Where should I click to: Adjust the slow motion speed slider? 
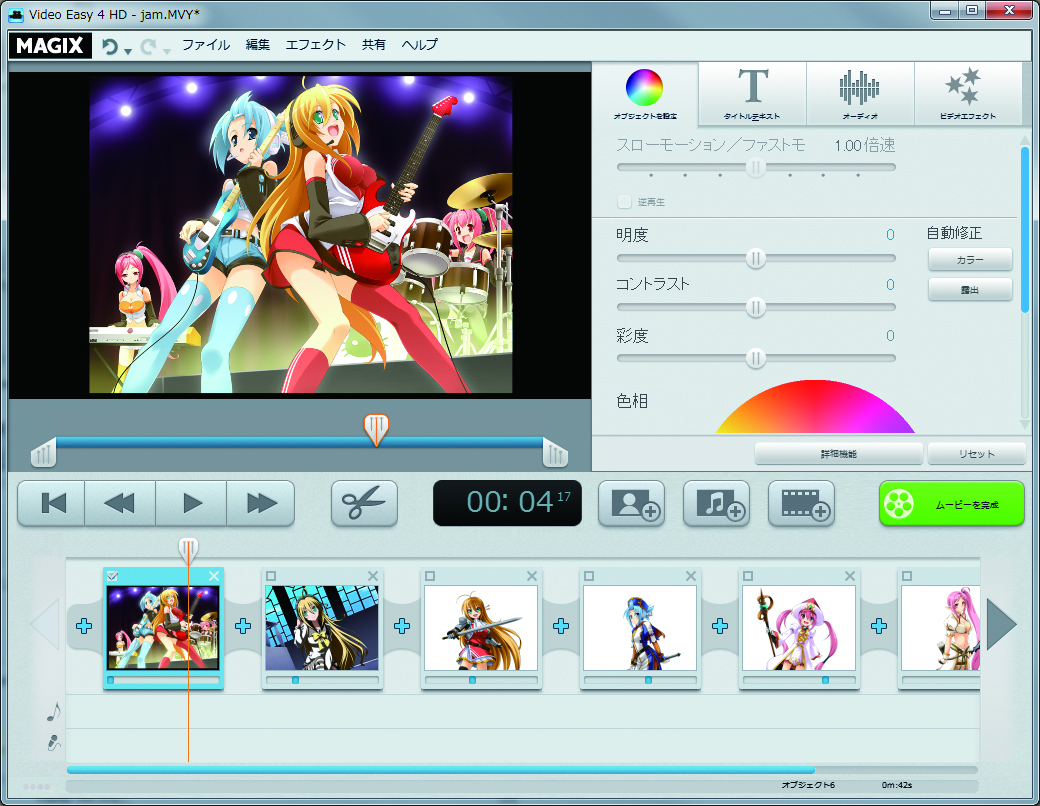click(x=755, y=167)
